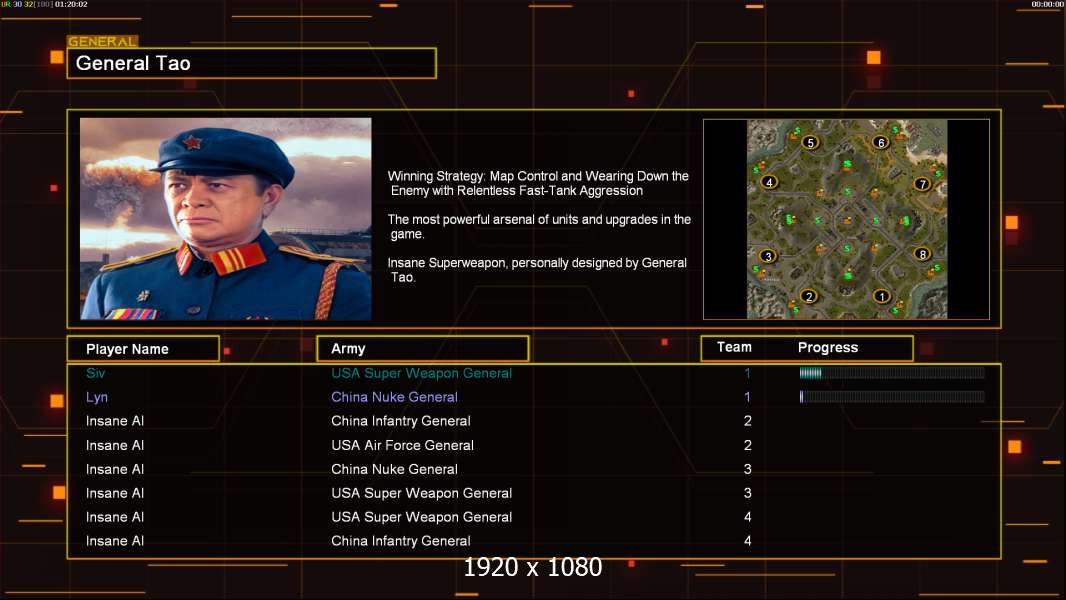
Task: Select player name Lyn
Action: [97, 397]
